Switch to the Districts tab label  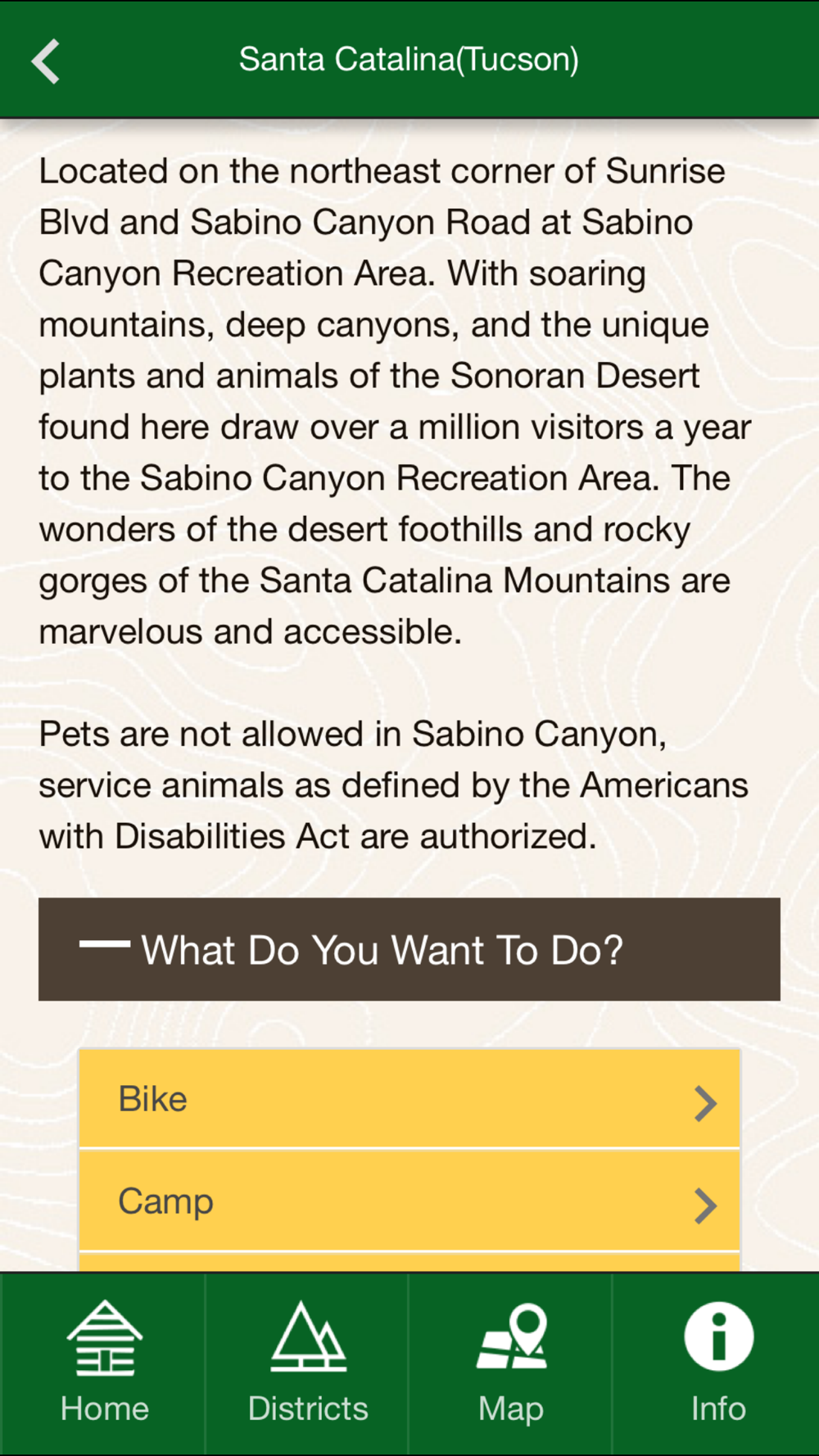pyautogui.click(x=308, y=1409)
